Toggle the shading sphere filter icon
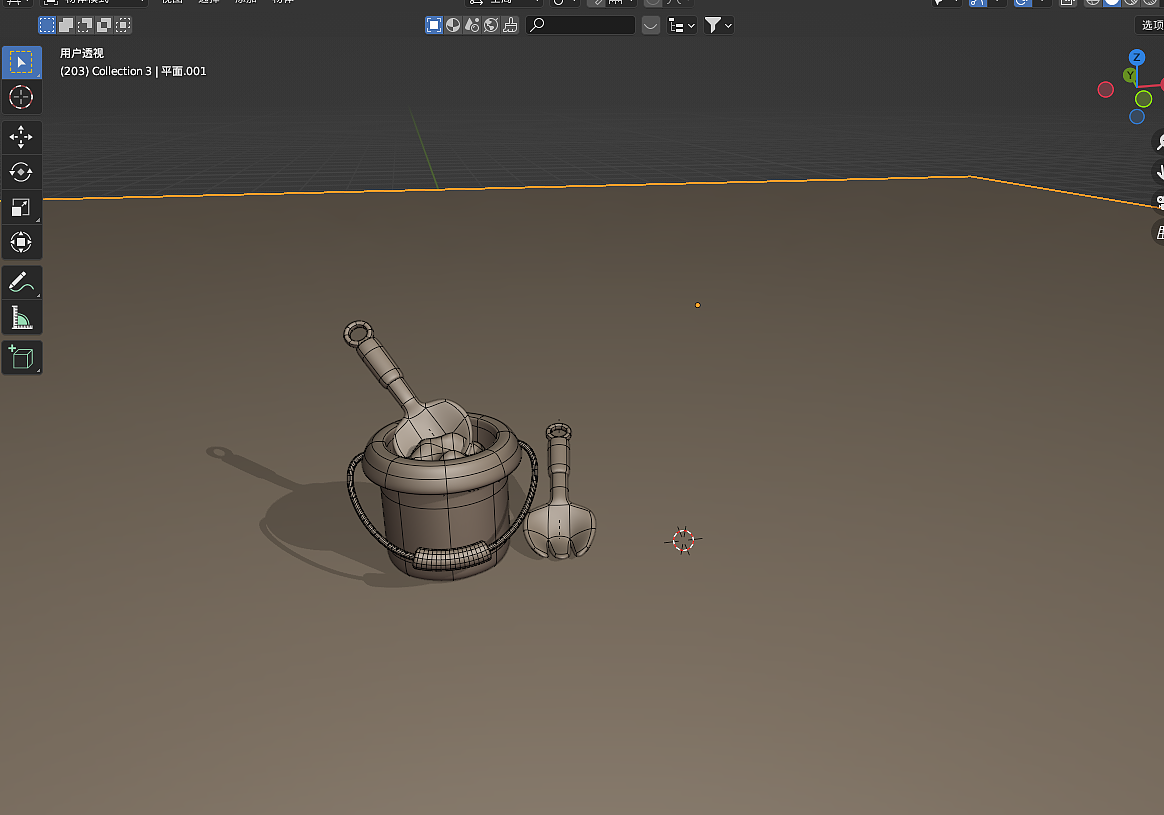1164x815 pixels. [x=453, y=25]
